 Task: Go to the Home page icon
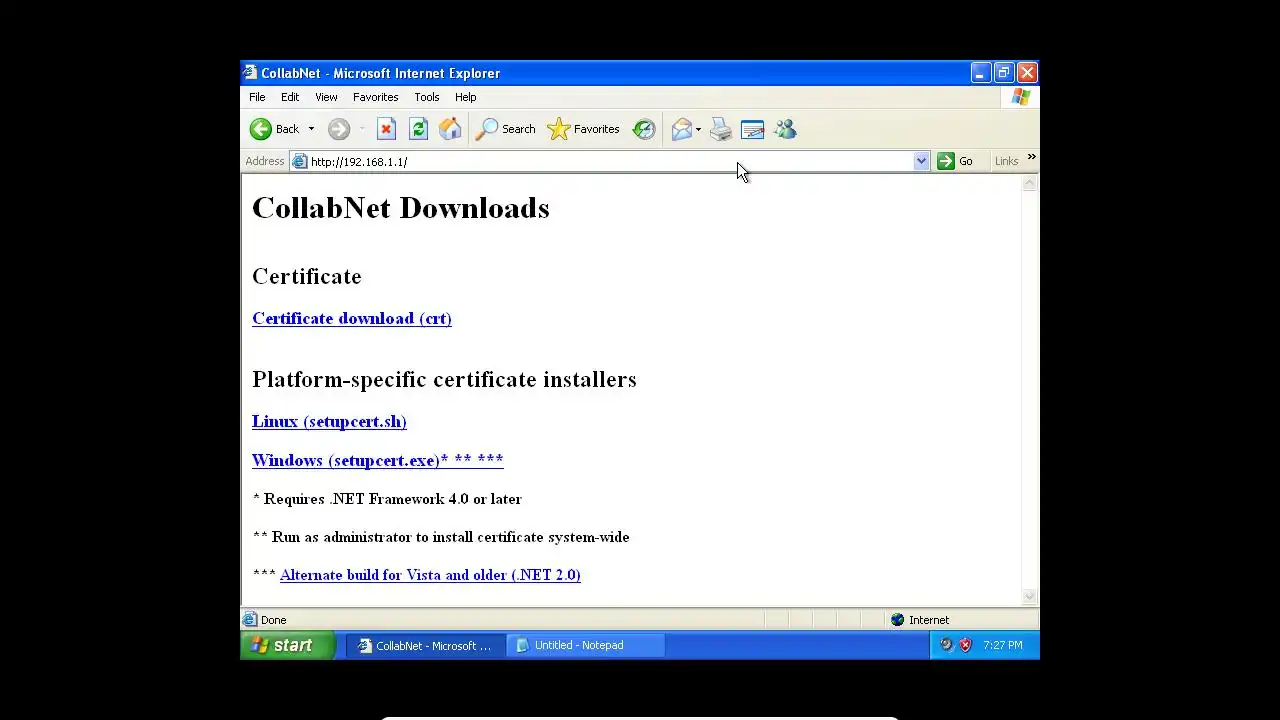coord(450,129)
